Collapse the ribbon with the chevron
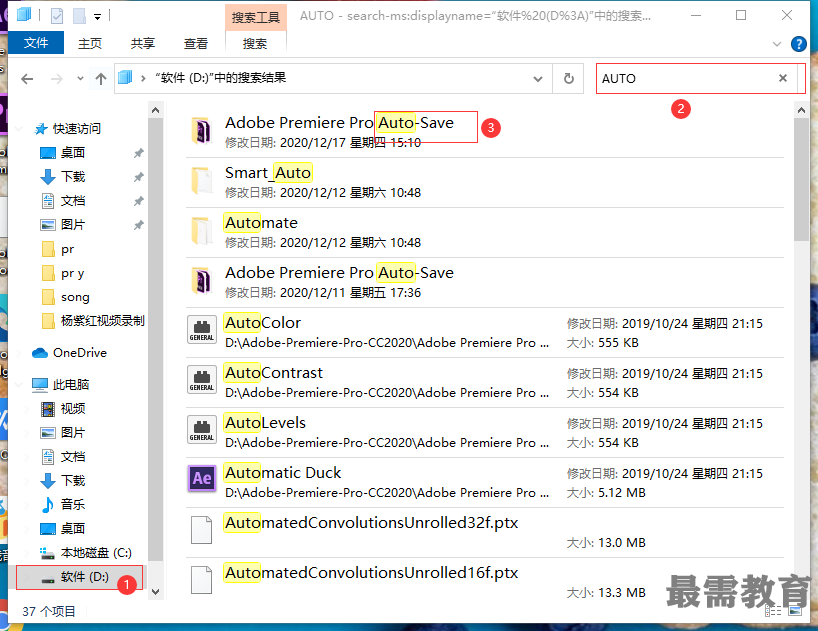Image resolution: width=818 pixels, height=631 pixels. [777, 44]
